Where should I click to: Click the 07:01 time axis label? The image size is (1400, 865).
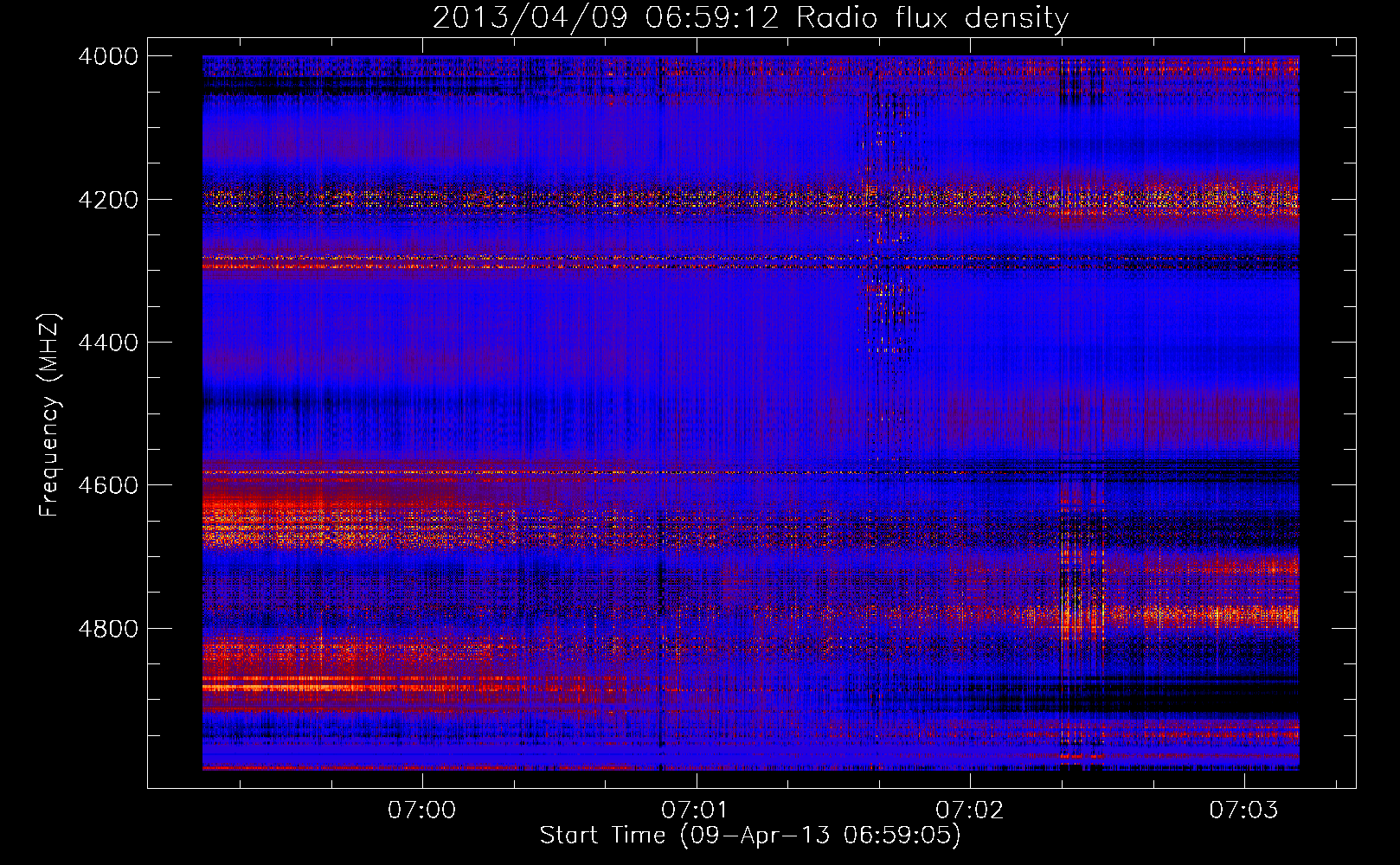(x=696, y=811)
